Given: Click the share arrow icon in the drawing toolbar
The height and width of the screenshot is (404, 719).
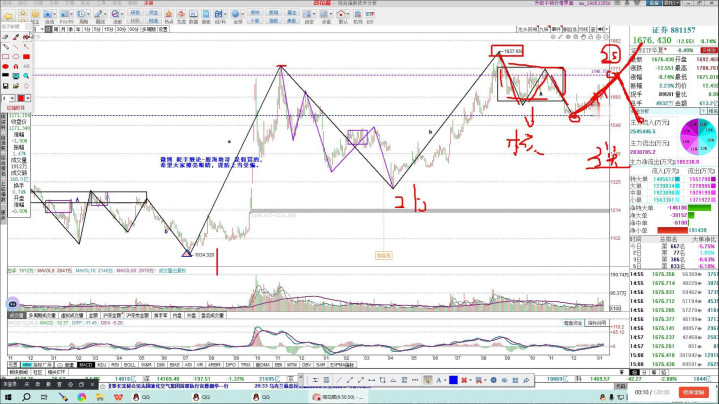Looking at the screenshot, I should (526, 380).
